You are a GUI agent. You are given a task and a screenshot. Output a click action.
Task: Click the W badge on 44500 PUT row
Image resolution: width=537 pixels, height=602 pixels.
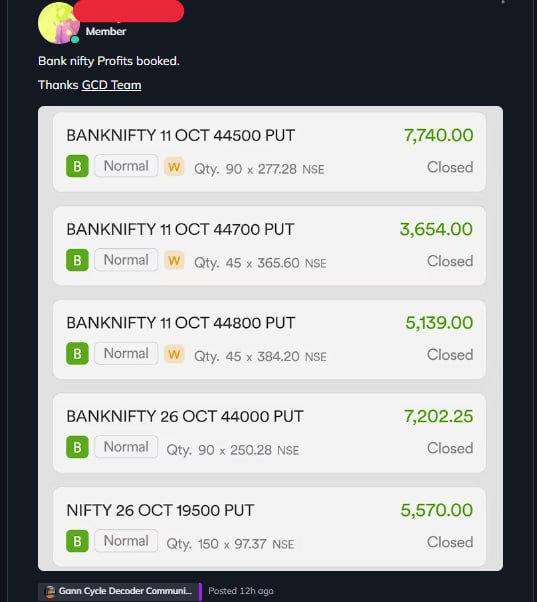coord(174,167)
